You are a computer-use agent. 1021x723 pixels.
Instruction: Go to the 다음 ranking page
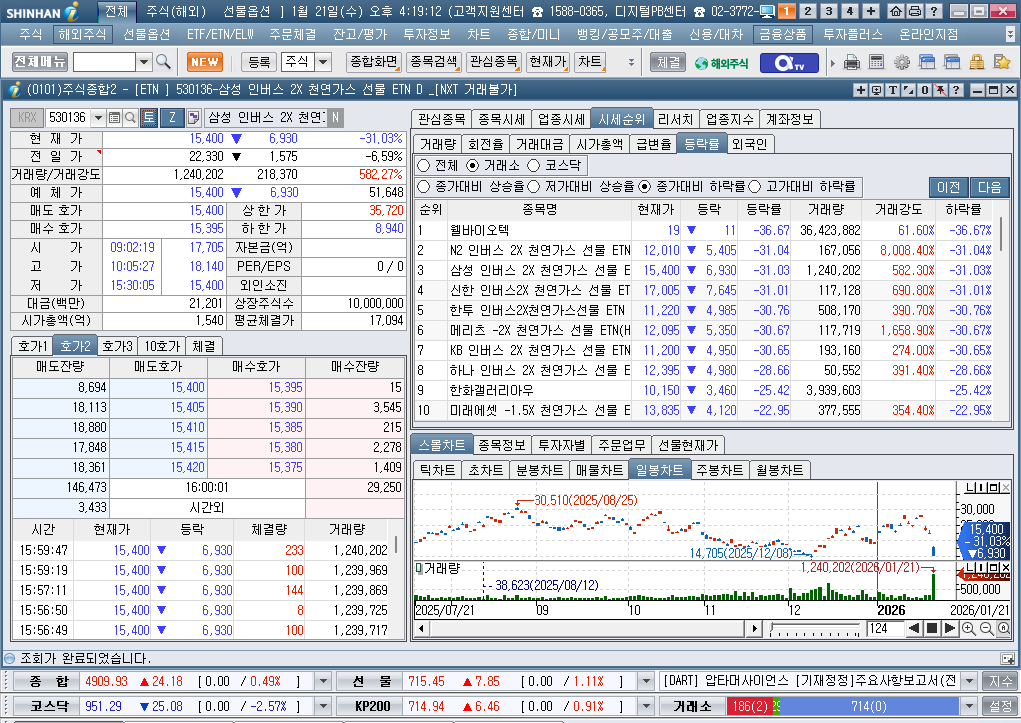point(989,188)
